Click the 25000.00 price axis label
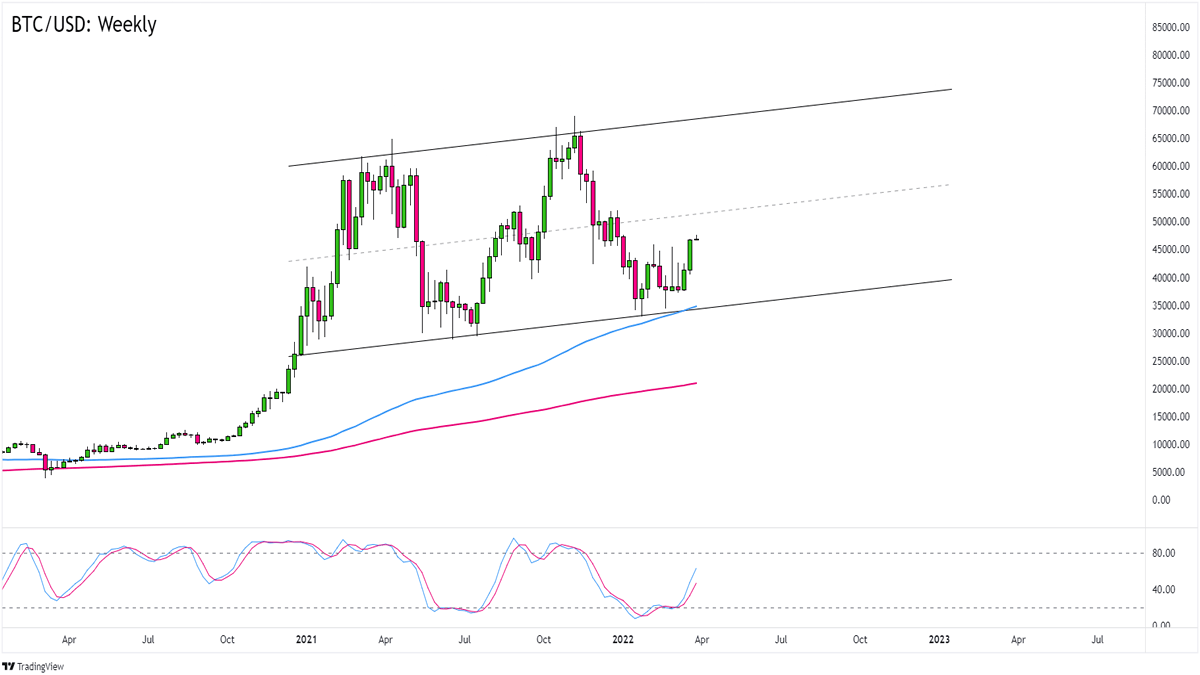Screen dimensions: 1200x675 tap(1169, 361)
